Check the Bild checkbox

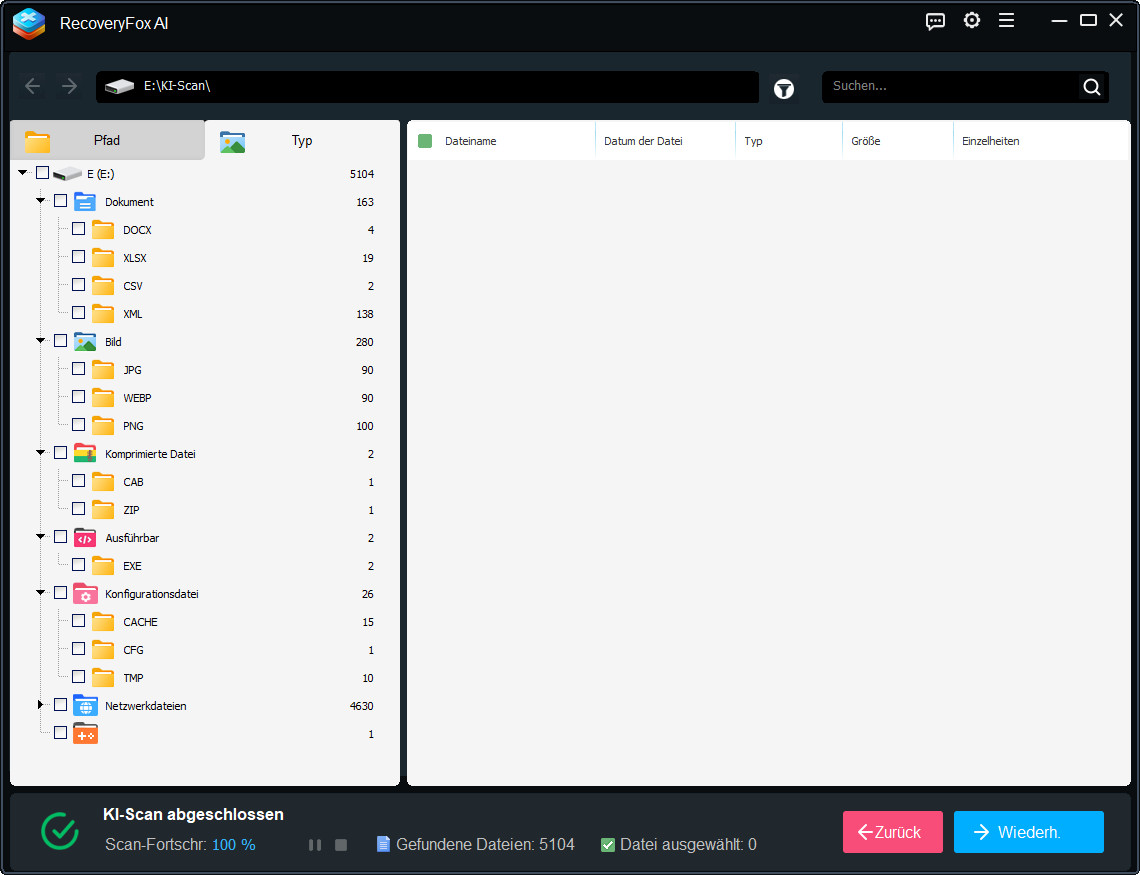(x=60, y=341)
